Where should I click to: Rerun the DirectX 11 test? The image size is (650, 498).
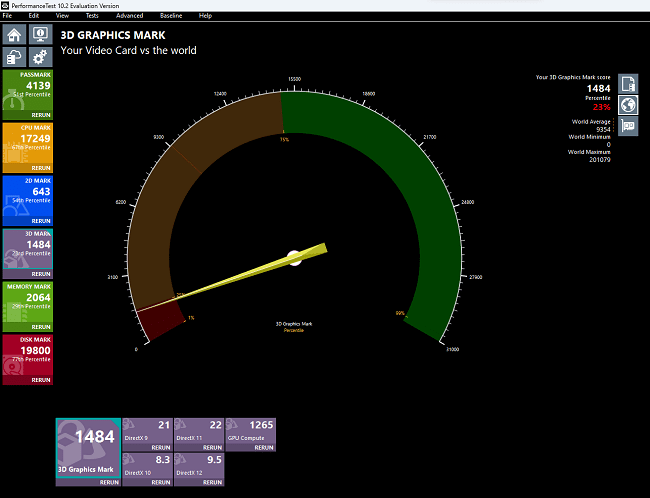point(212,448)
